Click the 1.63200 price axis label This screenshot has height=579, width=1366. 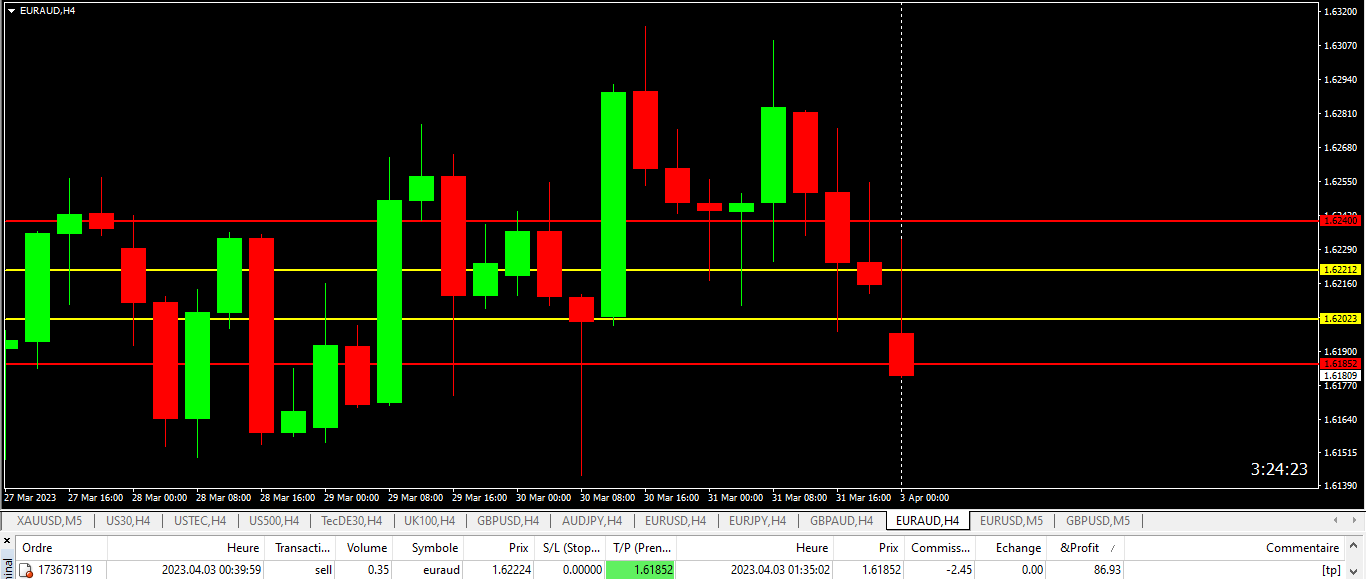1340,12
